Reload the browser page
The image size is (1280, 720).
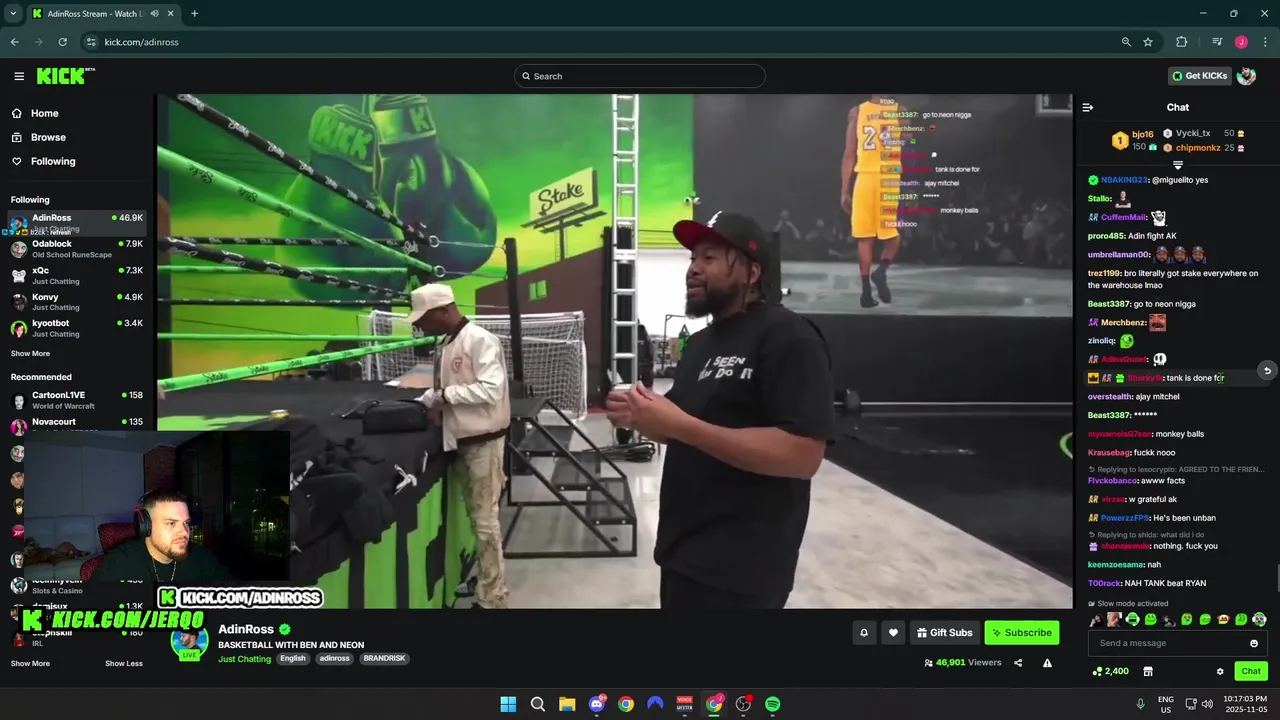coord(62,42)
